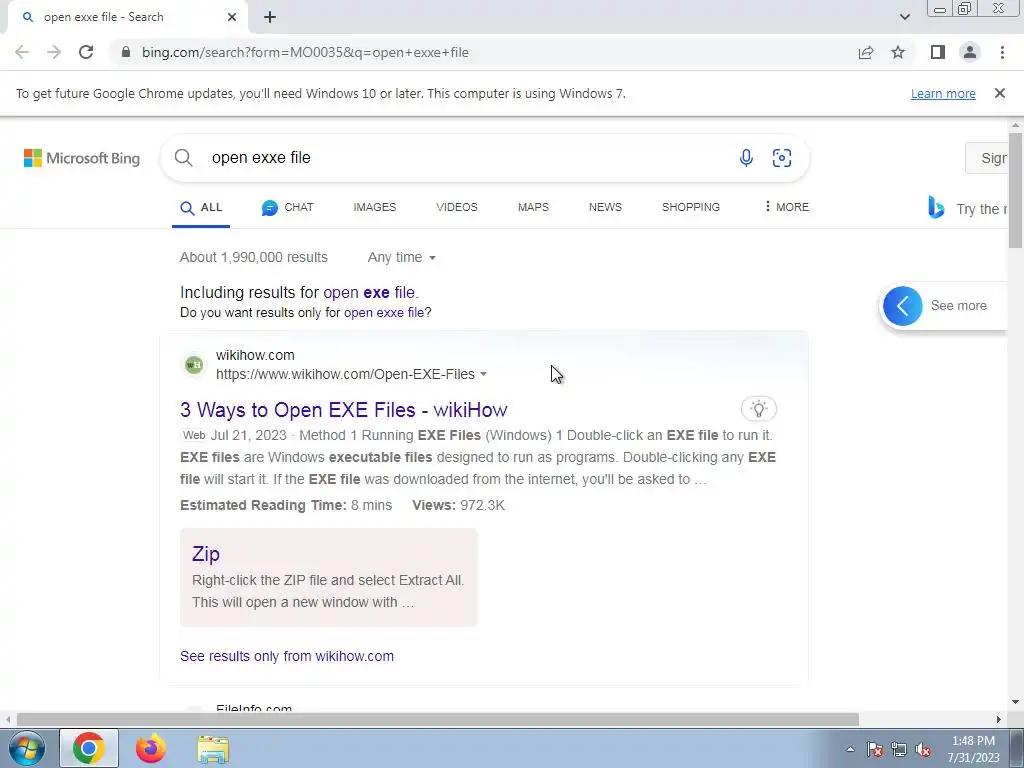Open a new tab with plus icon
This screenshot has width=1024, height=768.
(270, 17)
